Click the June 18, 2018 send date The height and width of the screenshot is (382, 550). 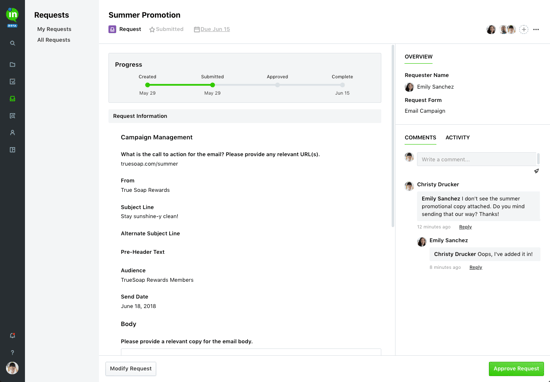pos(138,306)
